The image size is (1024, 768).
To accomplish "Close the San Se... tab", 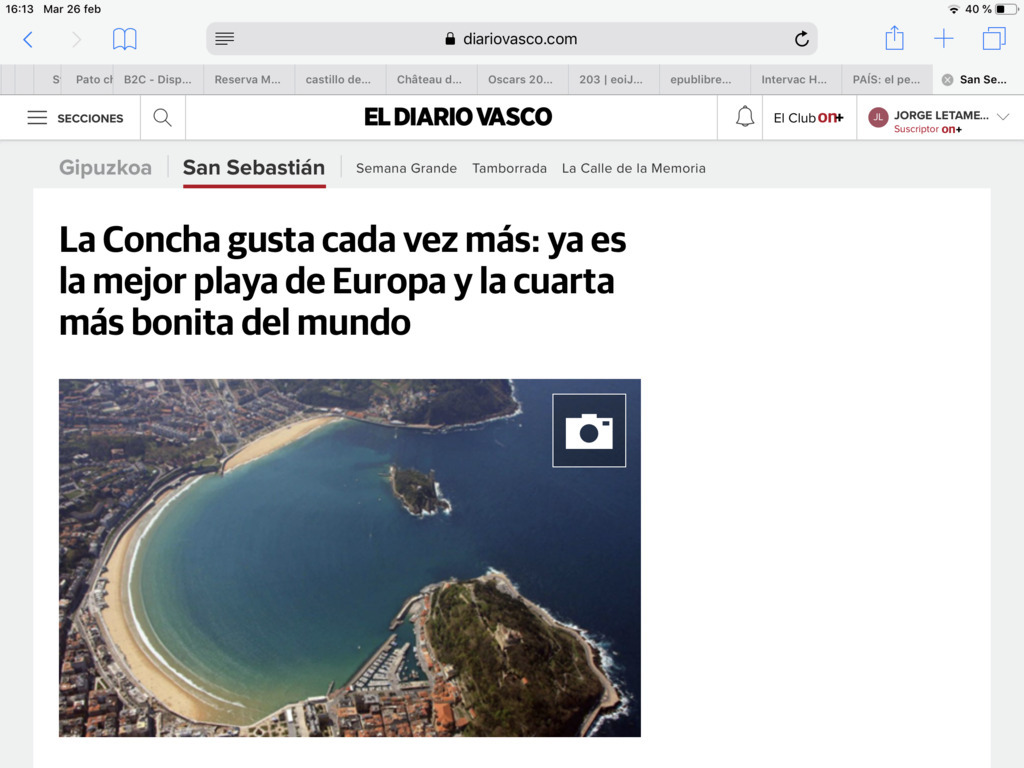I will (947, 80).
